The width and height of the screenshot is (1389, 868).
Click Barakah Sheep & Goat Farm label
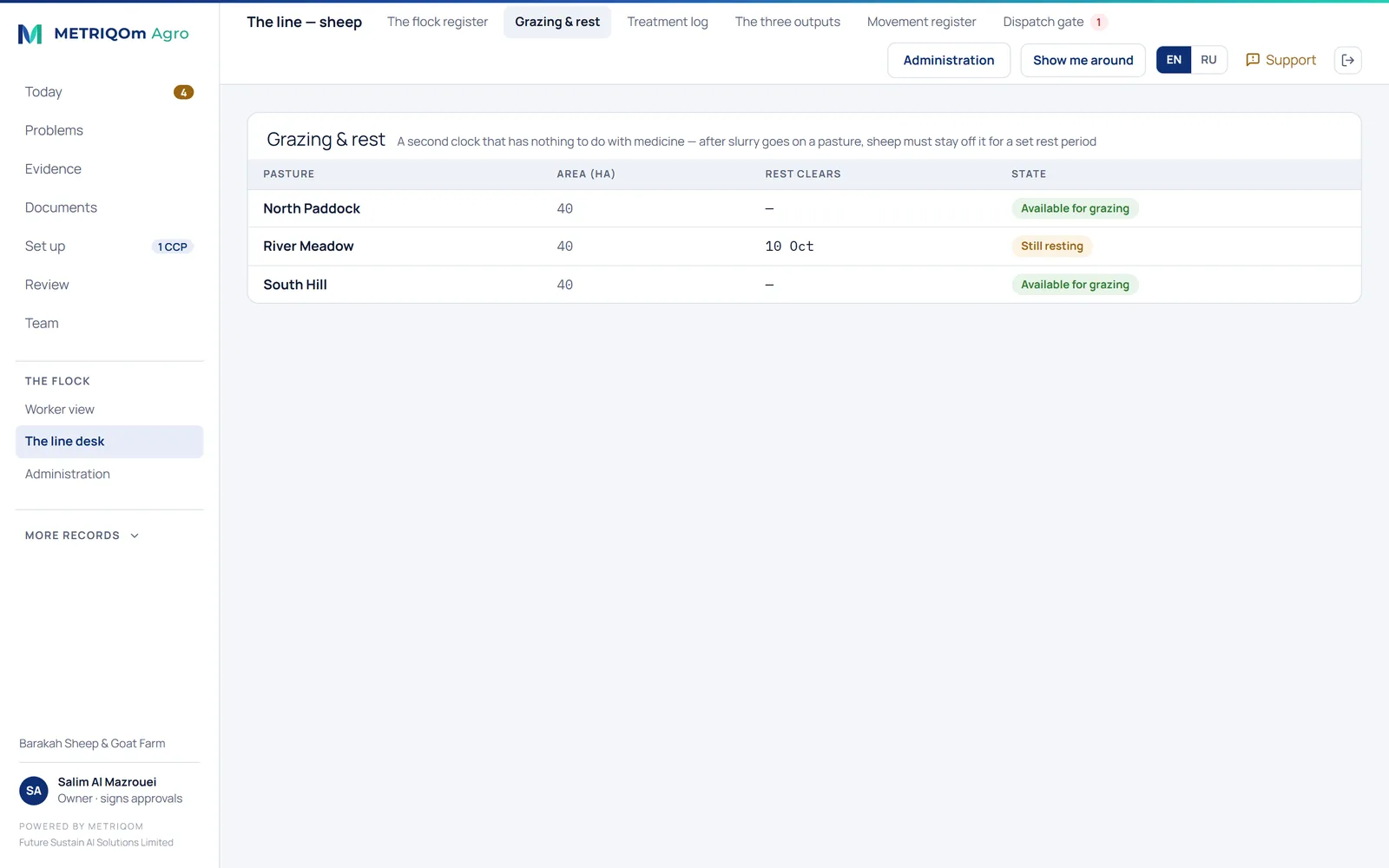point(92,744)
